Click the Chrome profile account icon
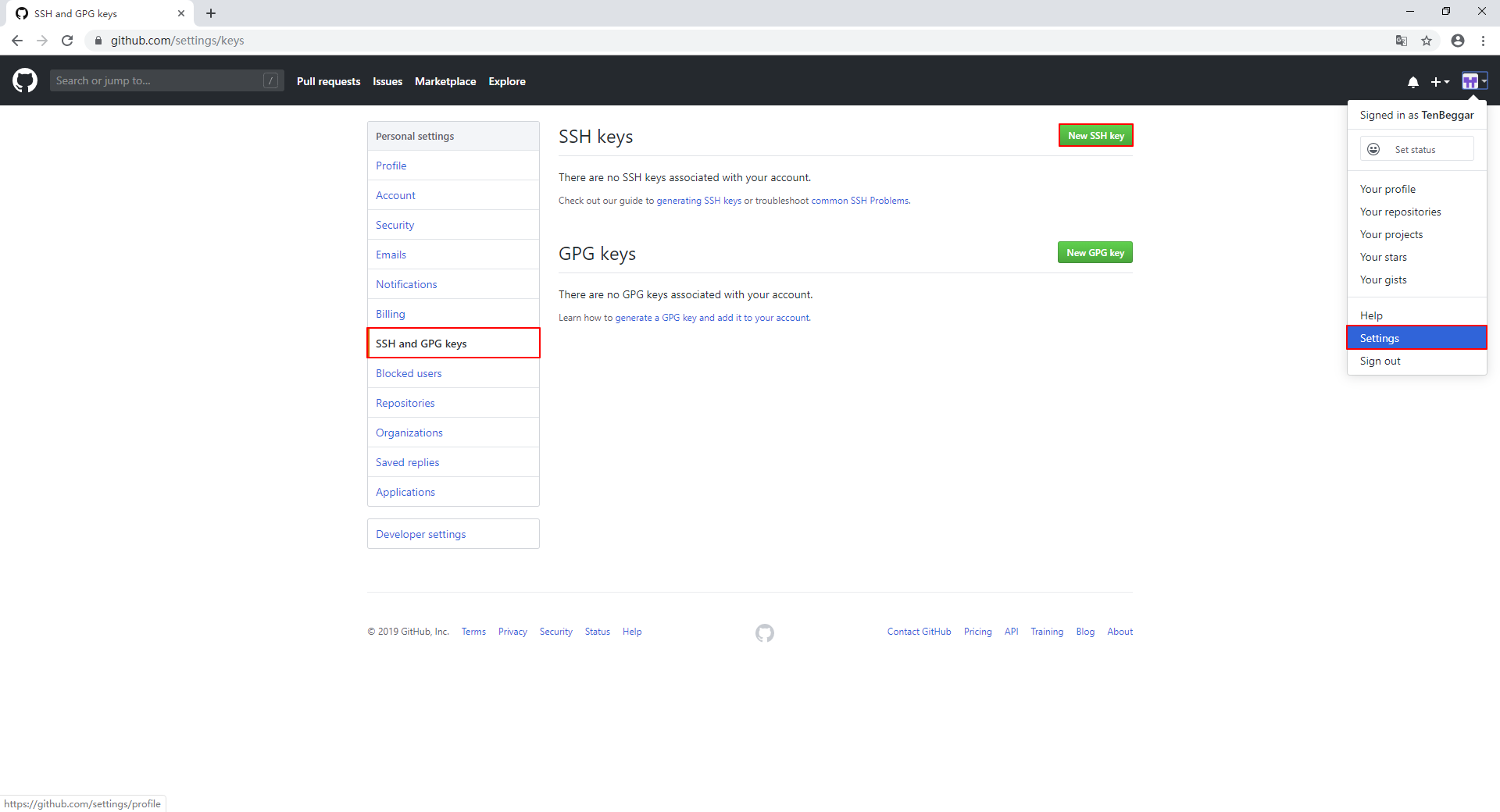The width and height of the screenshot is (1500, 812). (x=1458, y=41)
